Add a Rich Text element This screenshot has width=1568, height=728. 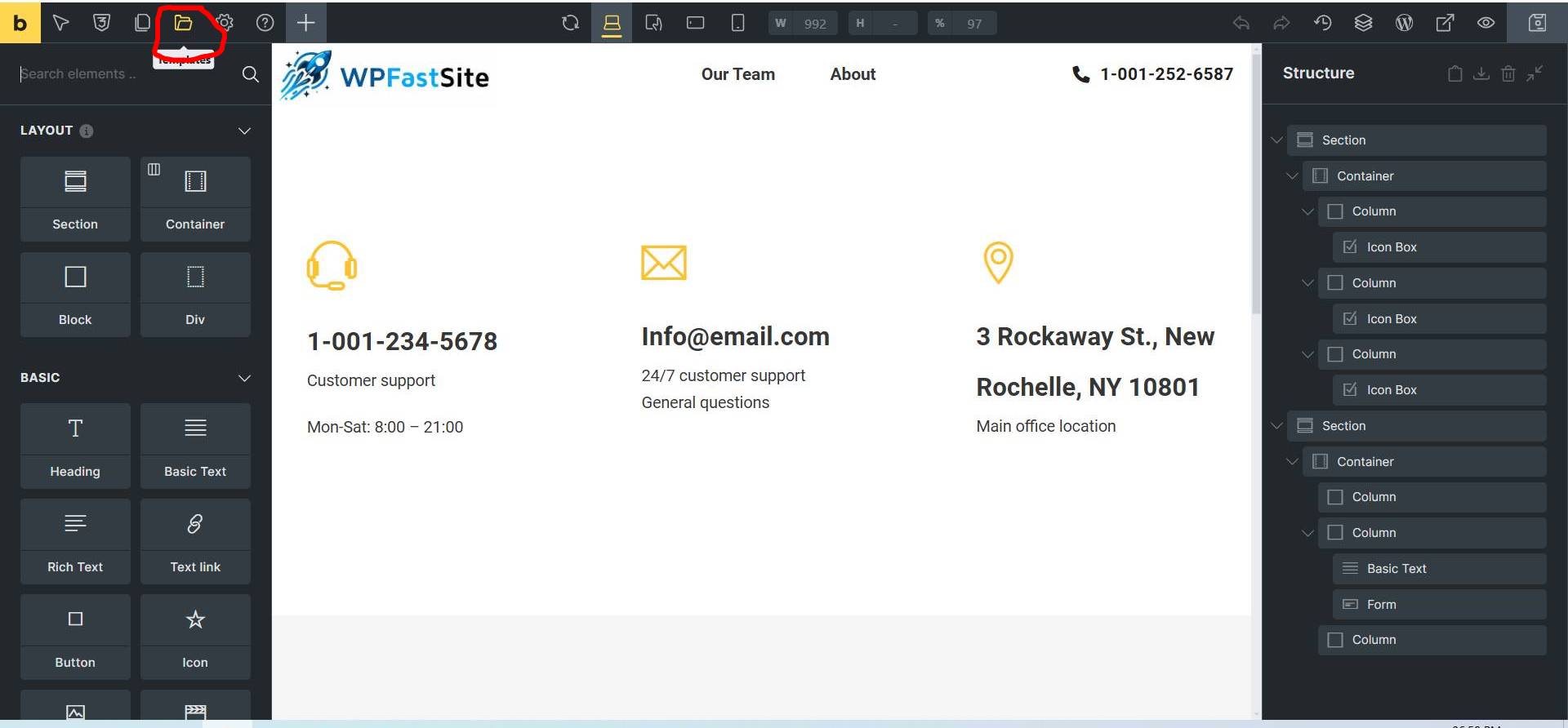[75, 541]
